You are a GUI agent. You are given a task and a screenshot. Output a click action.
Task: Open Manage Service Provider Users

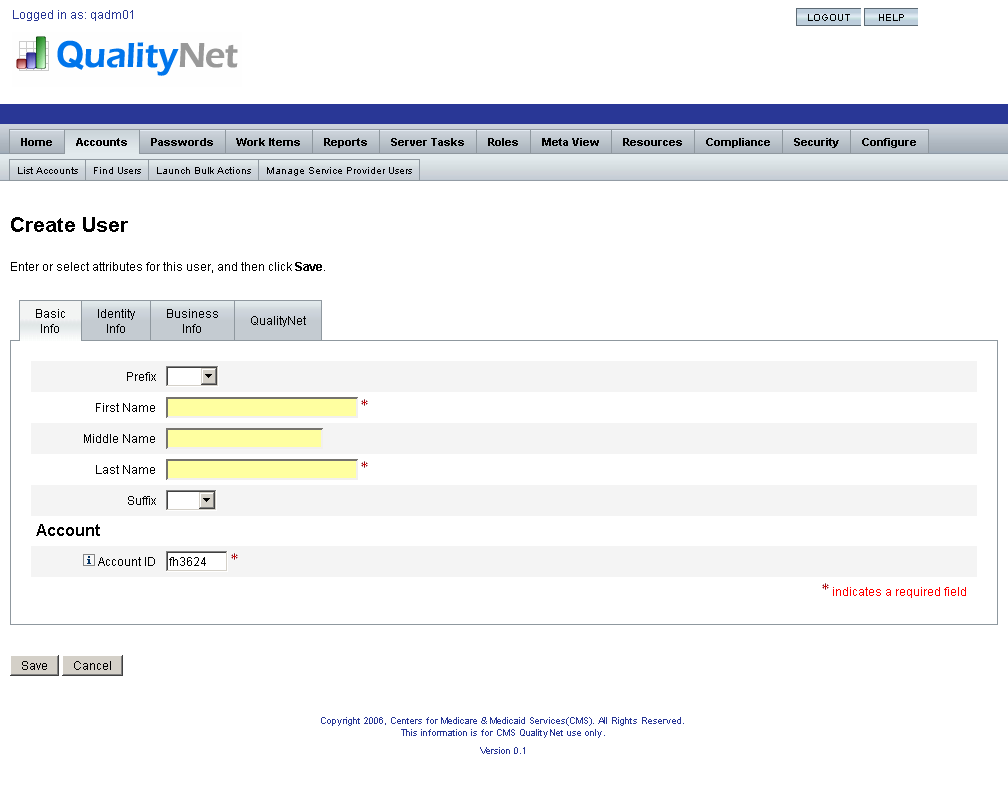click(x=339, y=170)
